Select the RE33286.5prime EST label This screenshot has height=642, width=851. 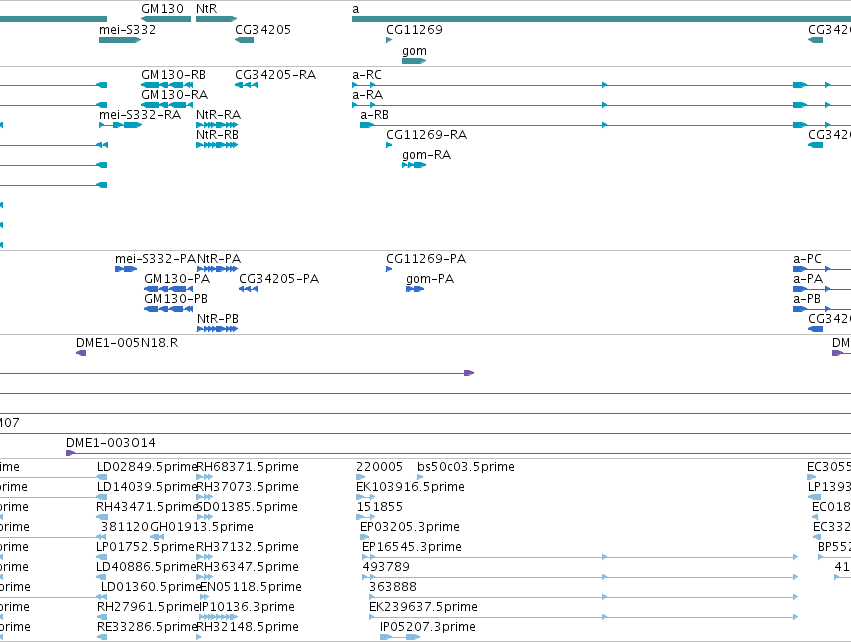(147, 626)
